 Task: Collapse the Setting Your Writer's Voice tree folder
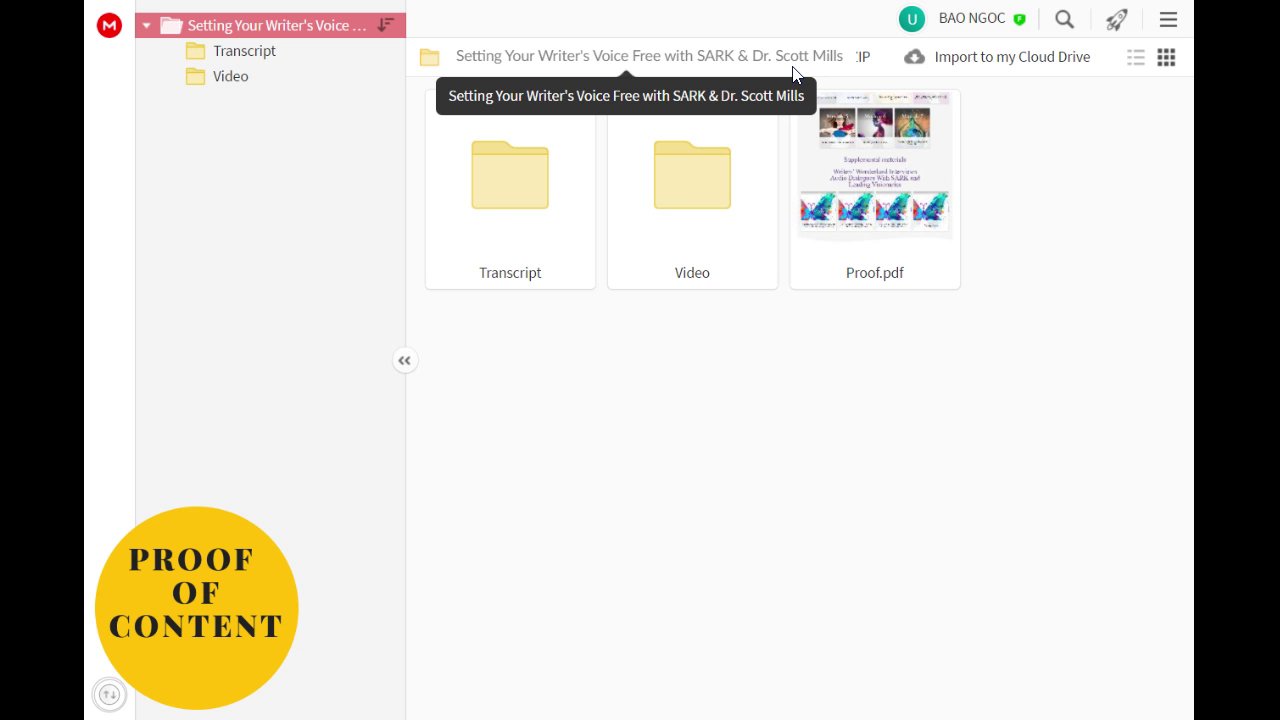point(147,26)
